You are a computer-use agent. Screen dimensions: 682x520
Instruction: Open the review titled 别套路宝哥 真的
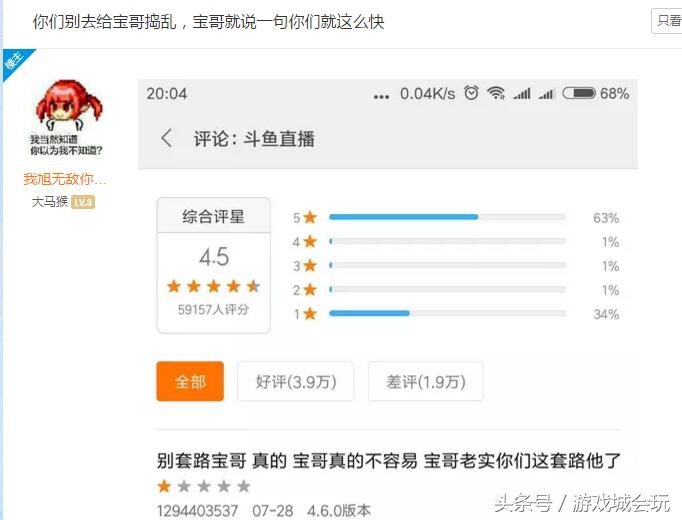388,460
